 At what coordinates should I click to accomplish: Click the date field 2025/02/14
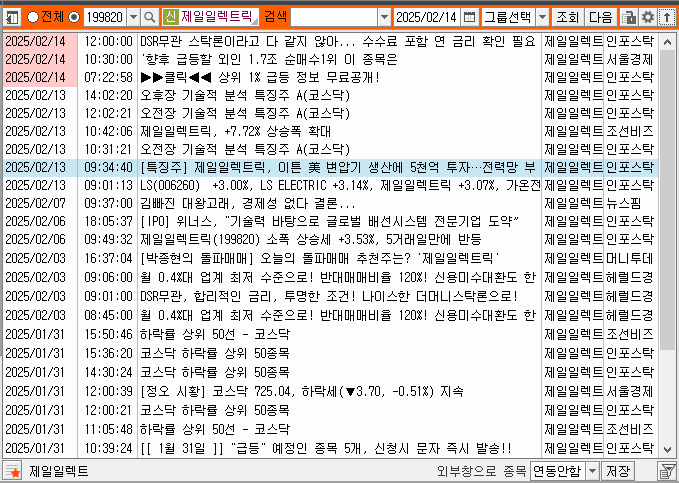click(x=427, y=17)
